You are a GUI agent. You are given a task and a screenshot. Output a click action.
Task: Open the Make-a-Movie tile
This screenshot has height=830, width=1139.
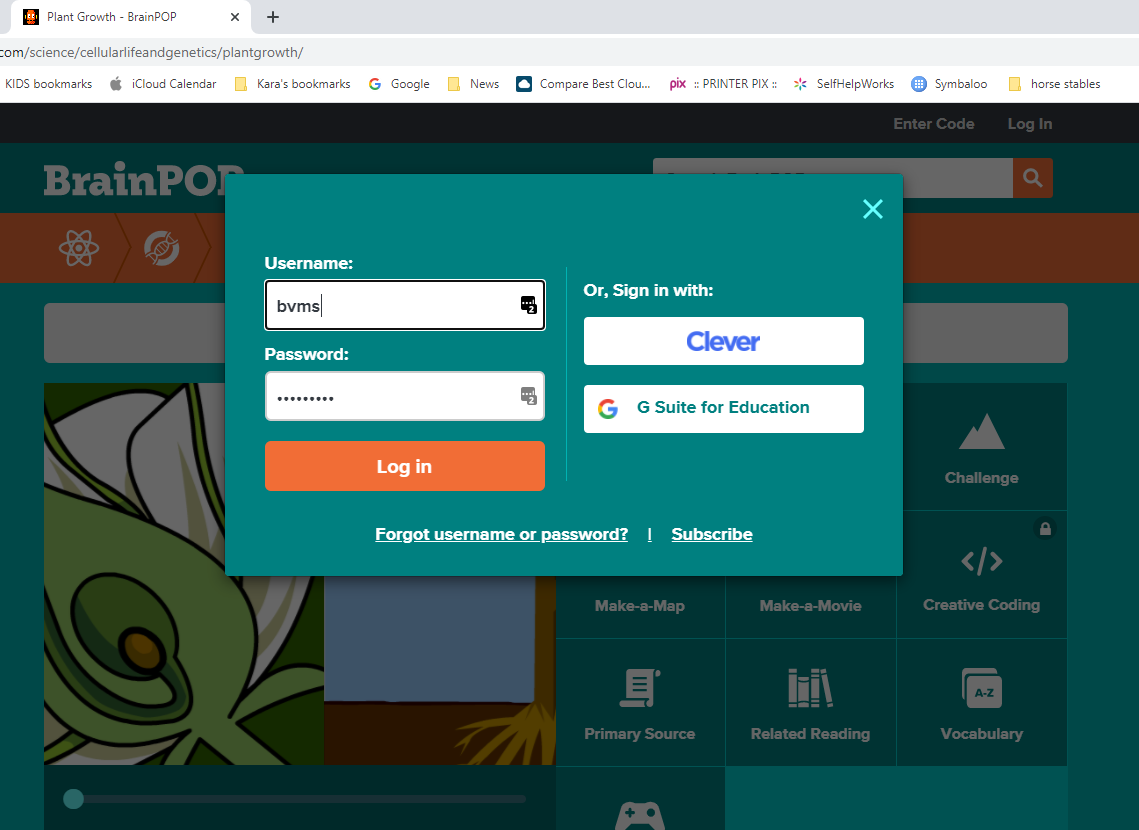[x=811, y=607]
